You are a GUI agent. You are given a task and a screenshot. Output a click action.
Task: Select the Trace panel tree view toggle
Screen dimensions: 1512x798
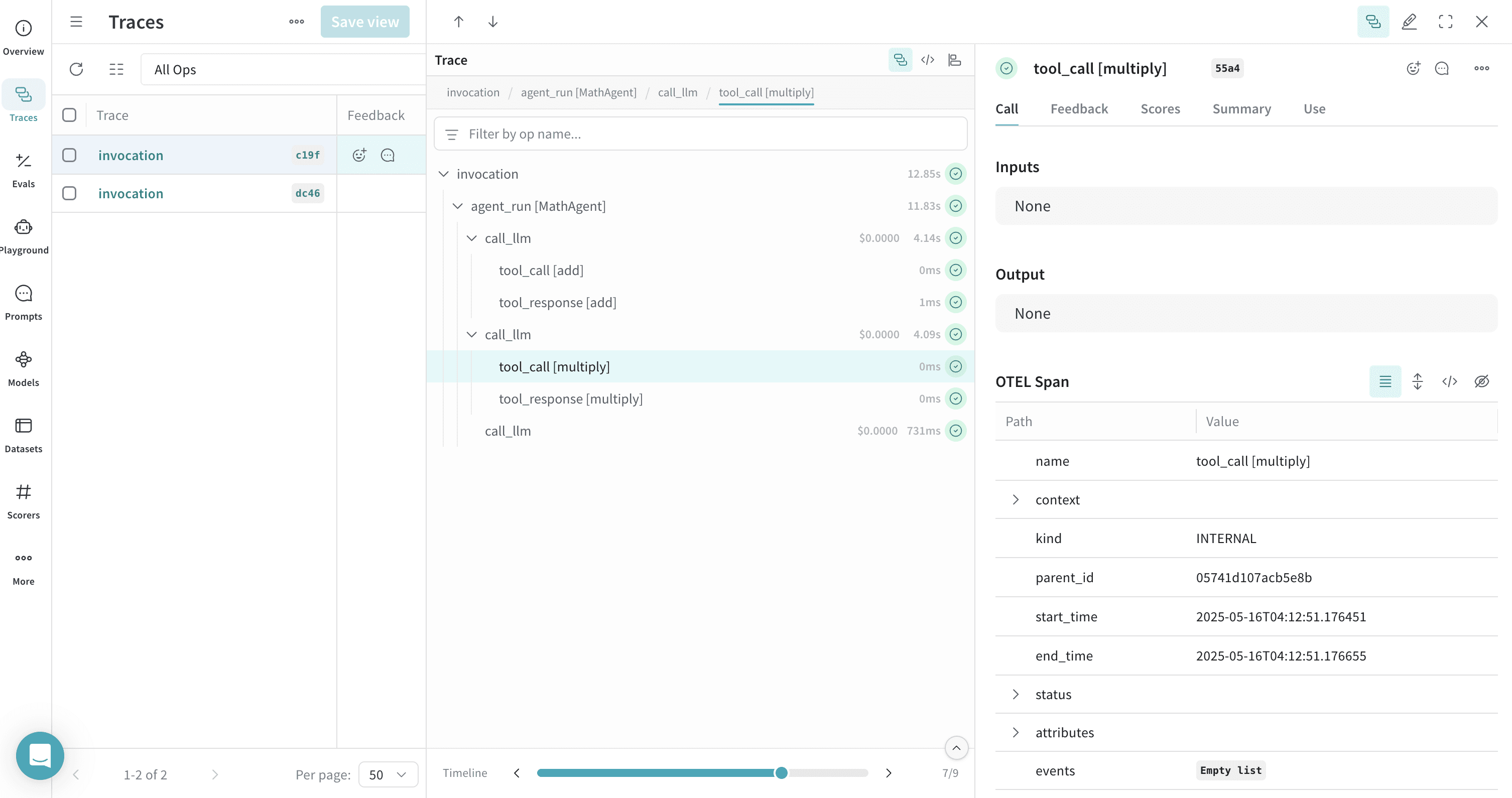coord(900,60)
